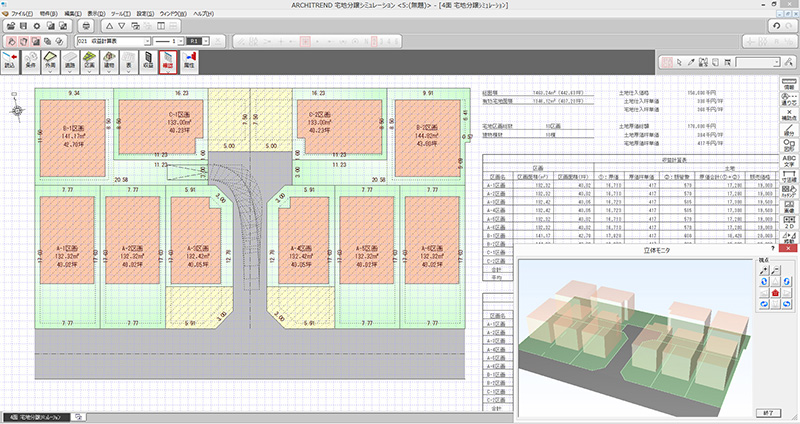800x424 pixels.
Task: Select the red highlighted 確認 tool
Action: [168, 61]
